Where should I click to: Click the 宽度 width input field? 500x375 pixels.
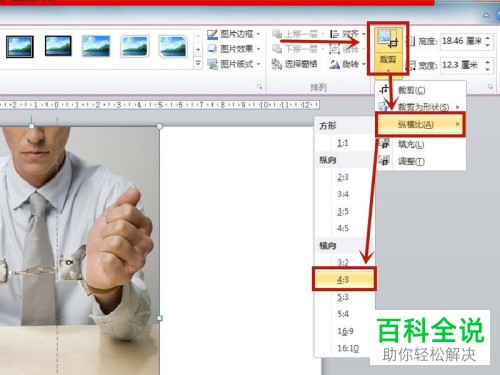click(x=462, y=65)
